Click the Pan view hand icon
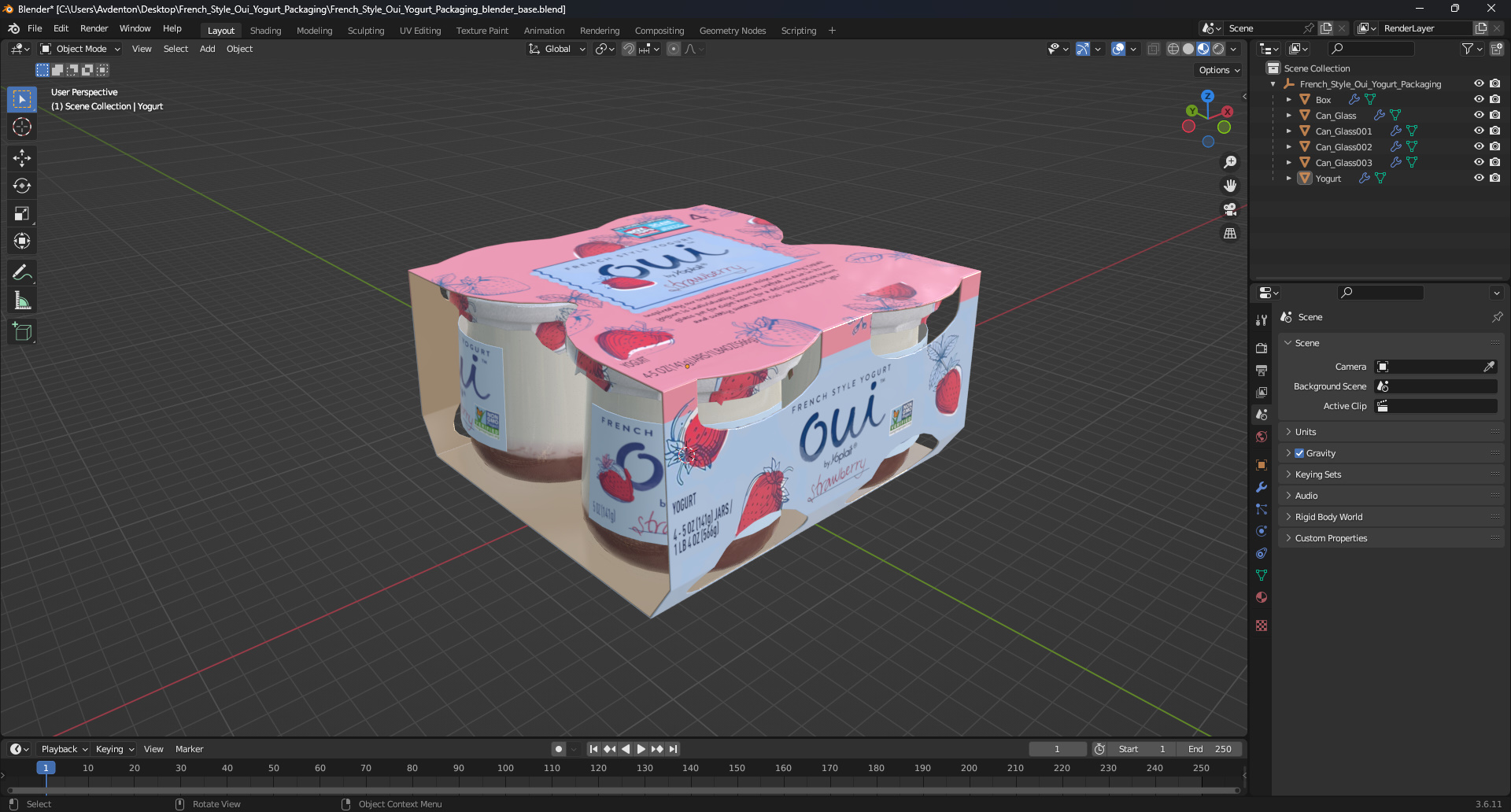Image resolution: width=1511 pixels, height=812 pixels. point(1230,186)
